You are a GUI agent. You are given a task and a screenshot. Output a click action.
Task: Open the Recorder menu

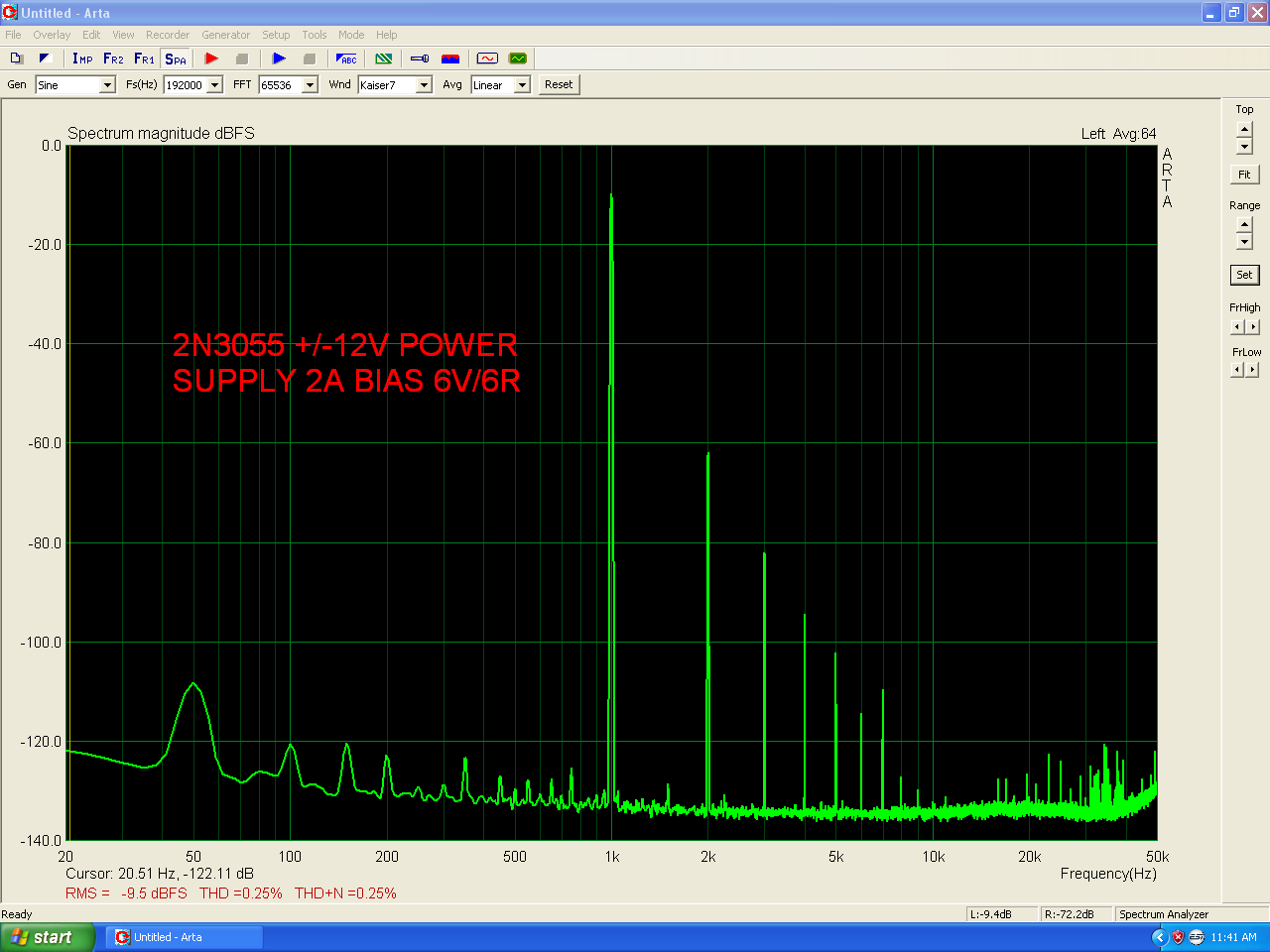(x=168, y=35)
